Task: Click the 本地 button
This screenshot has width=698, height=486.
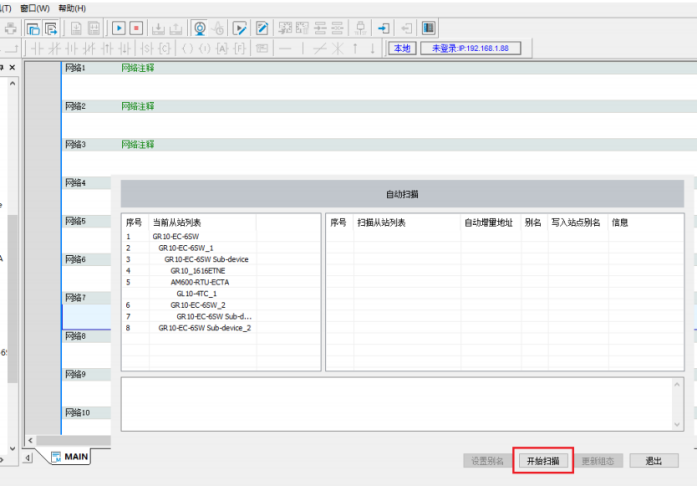Action: click(402, 48)
